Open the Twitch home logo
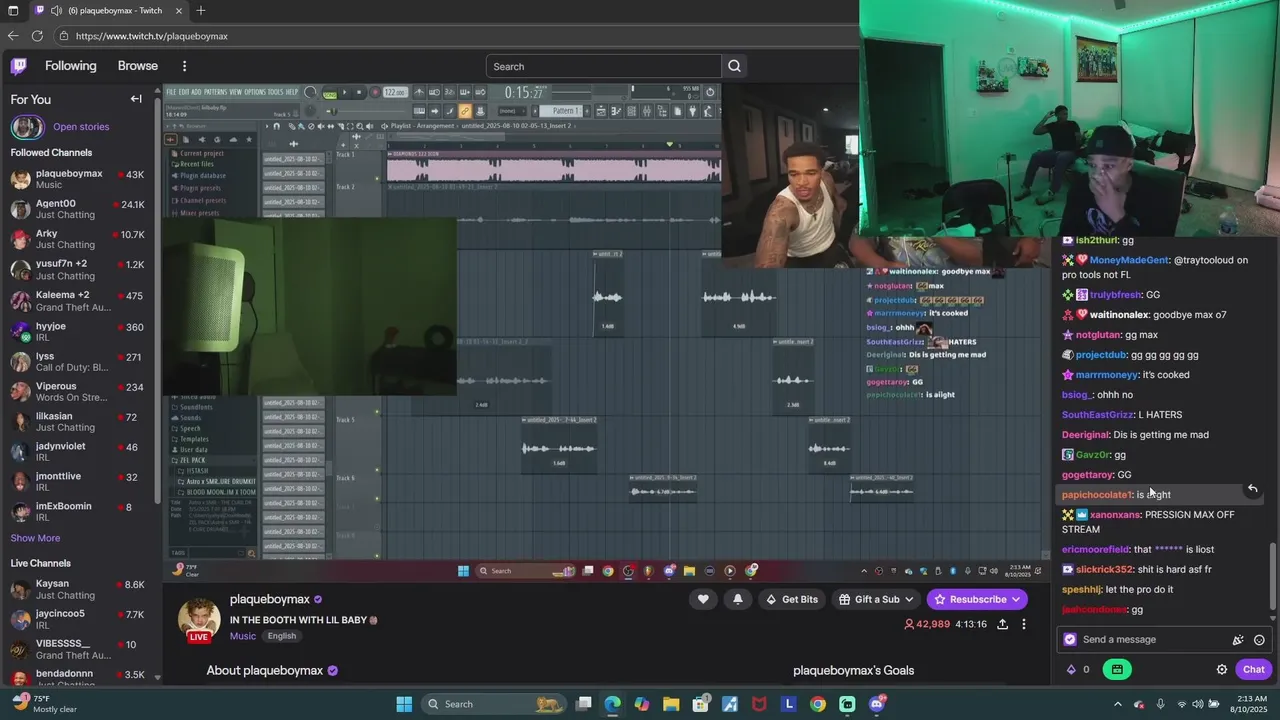1280x720 pixels. [x=18, y=66]
